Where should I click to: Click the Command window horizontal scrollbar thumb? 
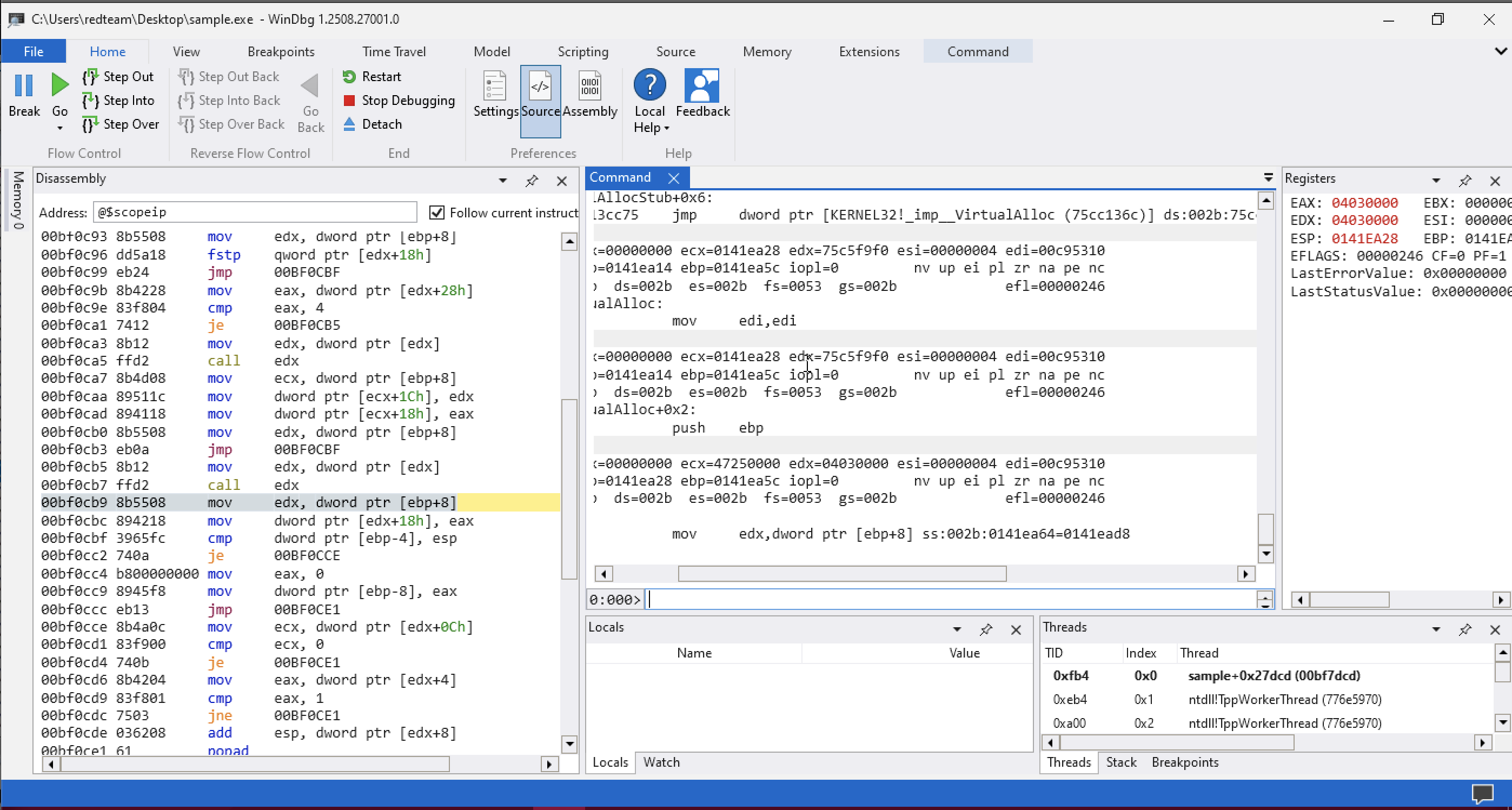(841, 574)
